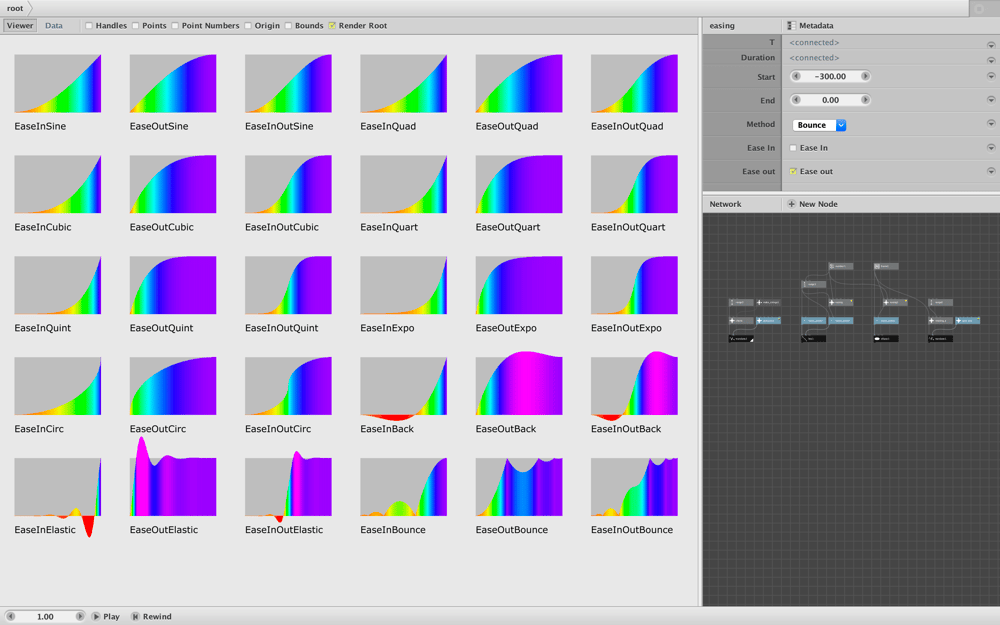Click the New Node button label
The width and height of the screenshot is (1000, 625).
coord(818,204)
